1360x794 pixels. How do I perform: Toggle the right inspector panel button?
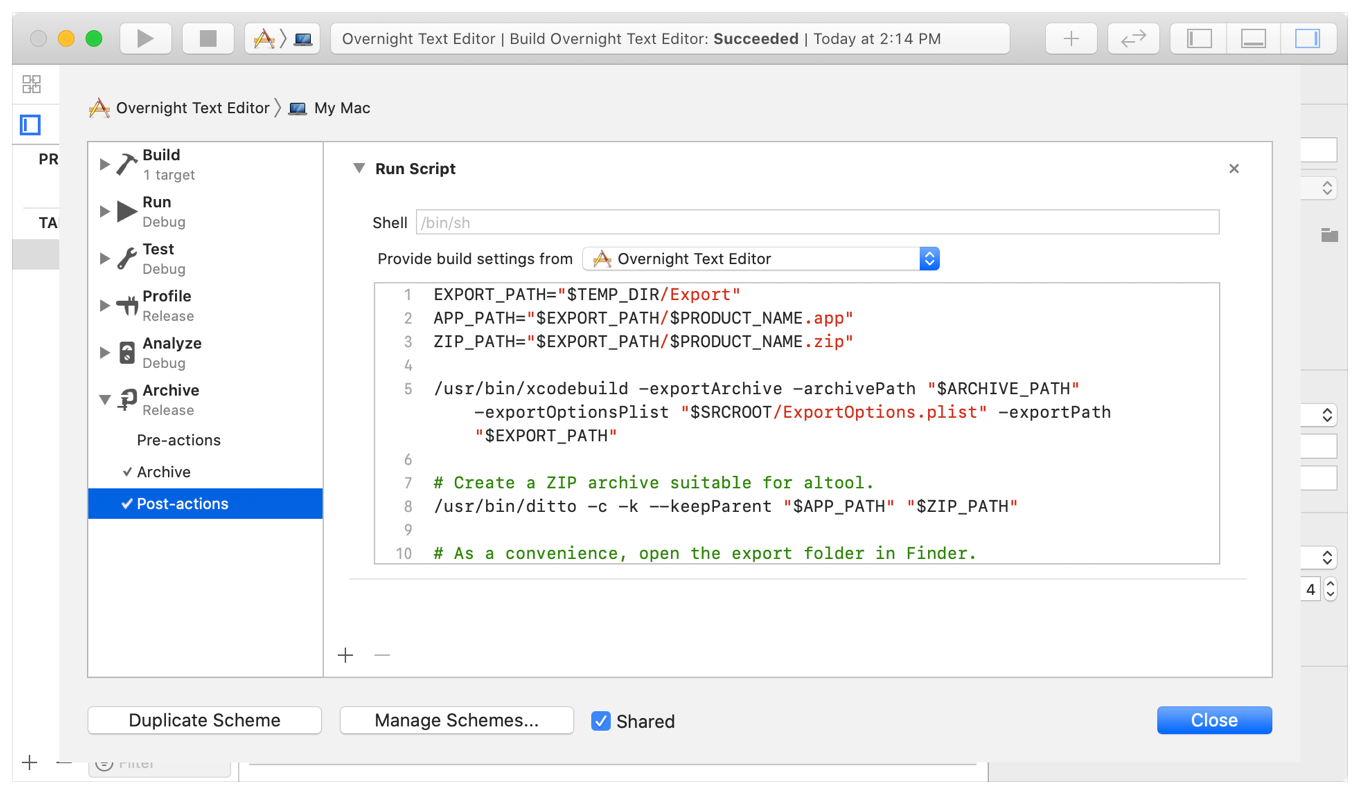pos(1306,39)
